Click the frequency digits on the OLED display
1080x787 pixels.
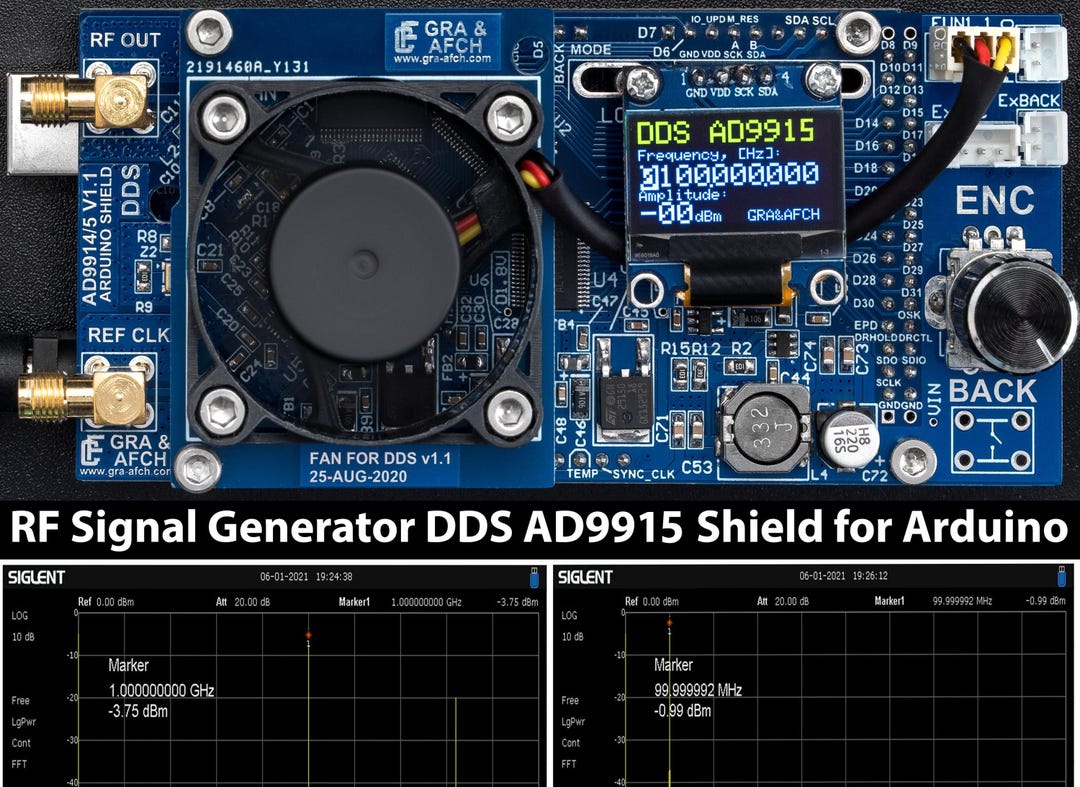pos(729,174)
